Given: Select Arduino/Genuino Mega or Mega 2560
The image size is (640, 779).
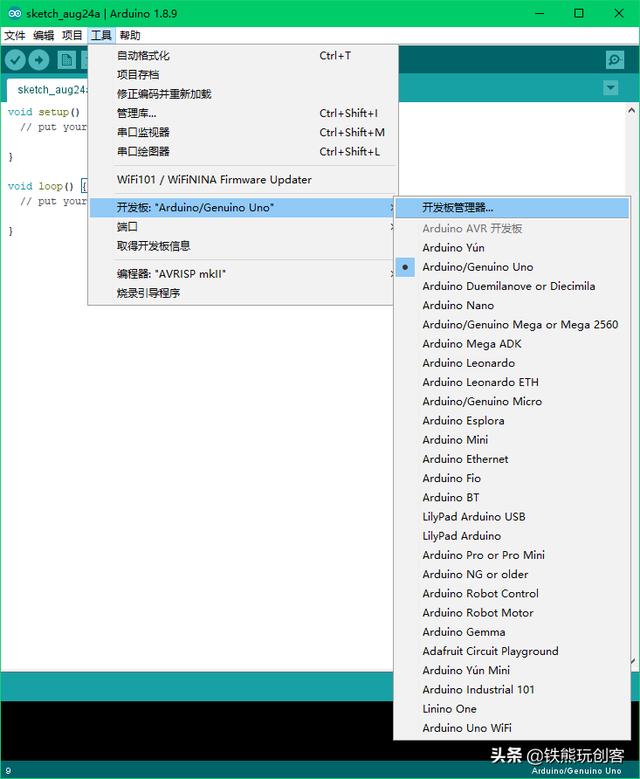Looking at the screenshot, I should click(x=512, y=324).
